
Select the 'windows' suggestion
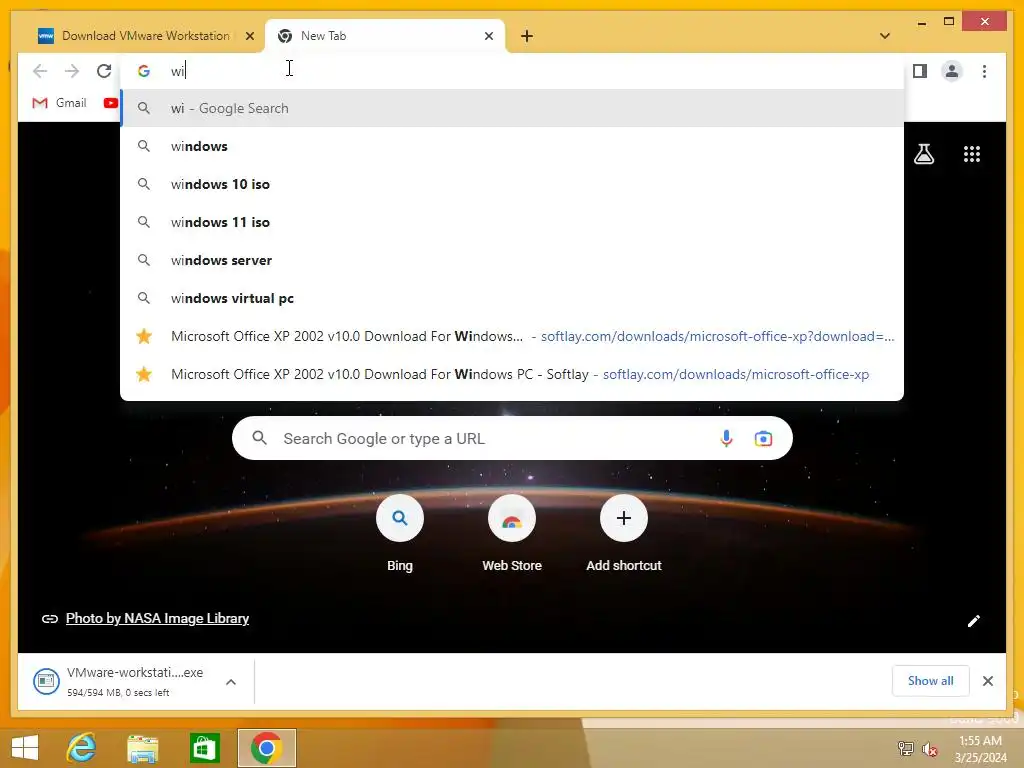tap(512, 146)
